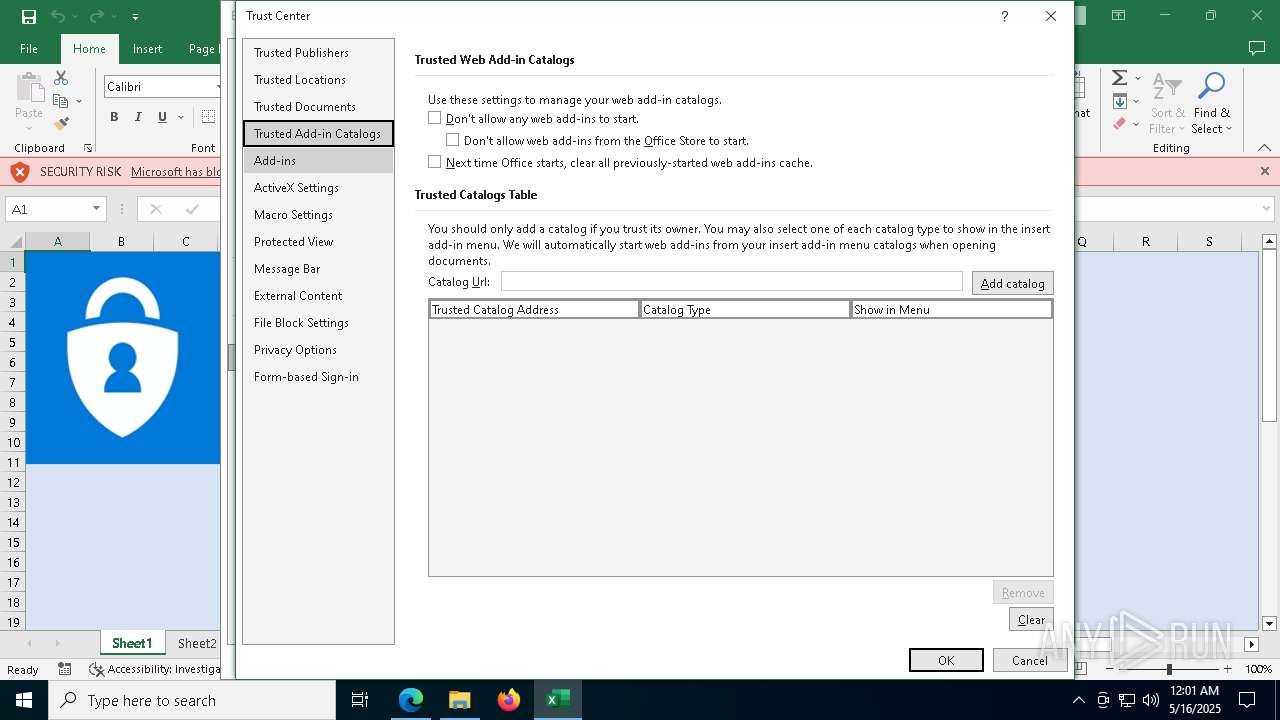The image size is (1280, 720).
Task: Click the Cut scissors icon
Action: [61, 78]
